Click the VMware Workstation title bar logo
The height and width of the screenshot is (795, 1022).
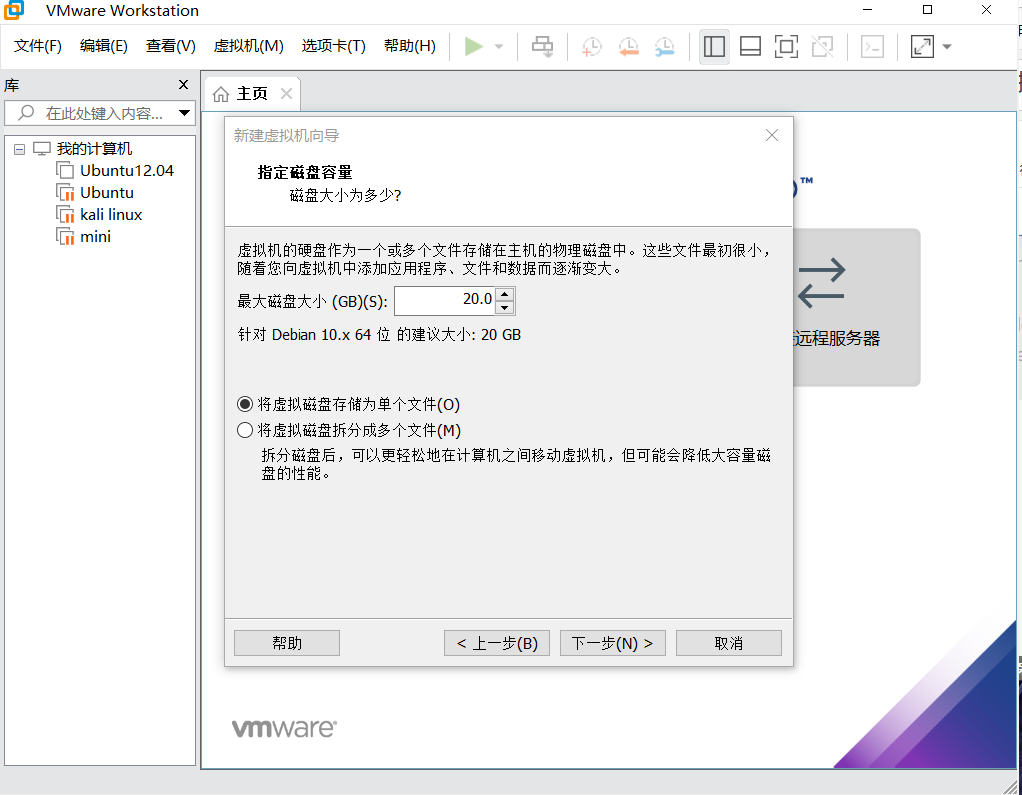[14, 10]
